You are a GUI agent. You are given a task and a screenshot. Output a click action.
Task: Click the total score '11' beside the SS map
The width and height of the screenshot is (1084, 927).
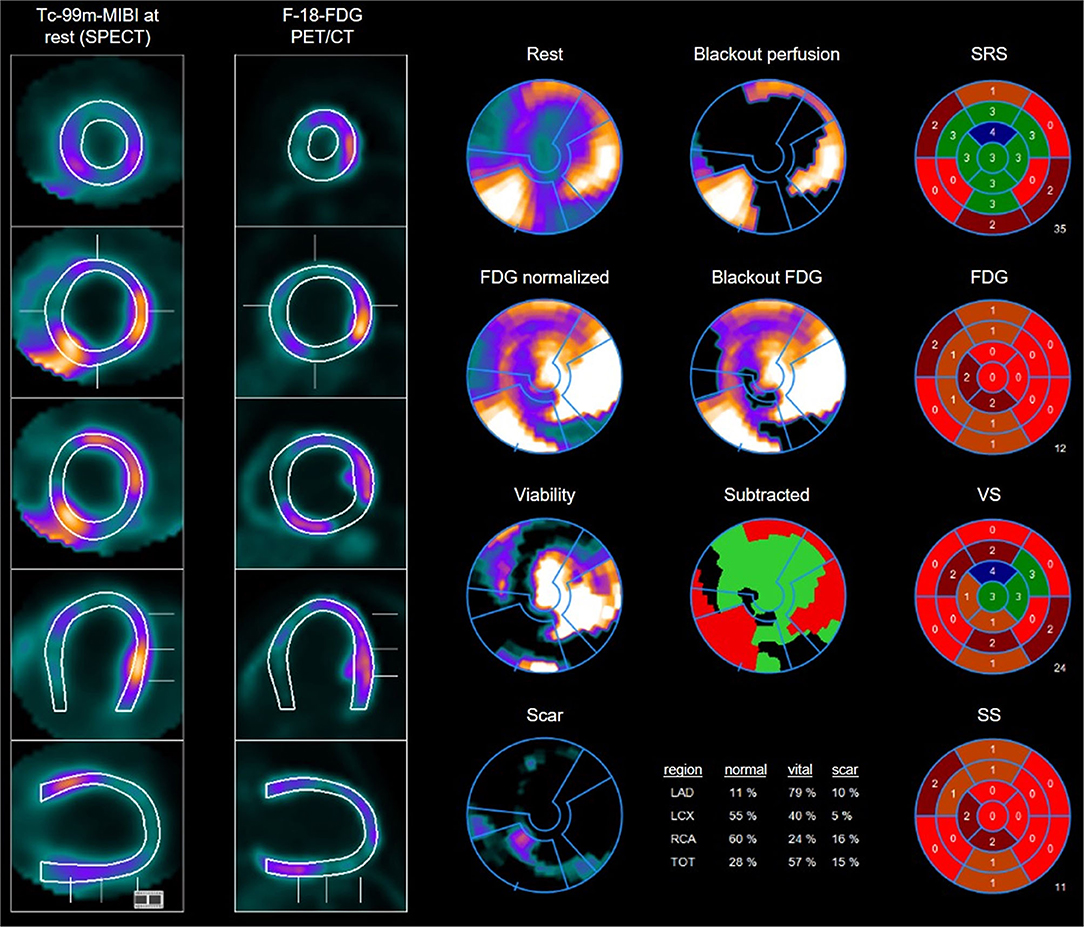[x=1060, y=887]
